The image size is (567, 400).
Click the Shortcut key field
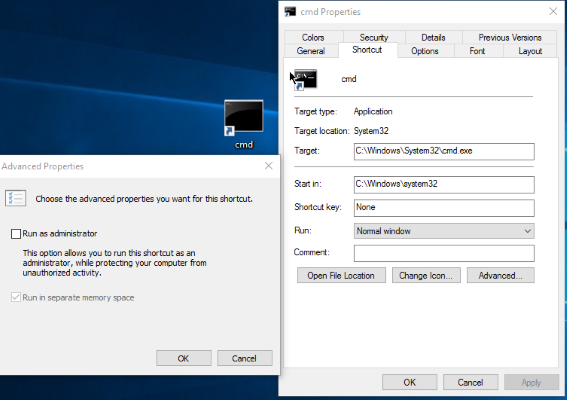click(x=444, y=208)
